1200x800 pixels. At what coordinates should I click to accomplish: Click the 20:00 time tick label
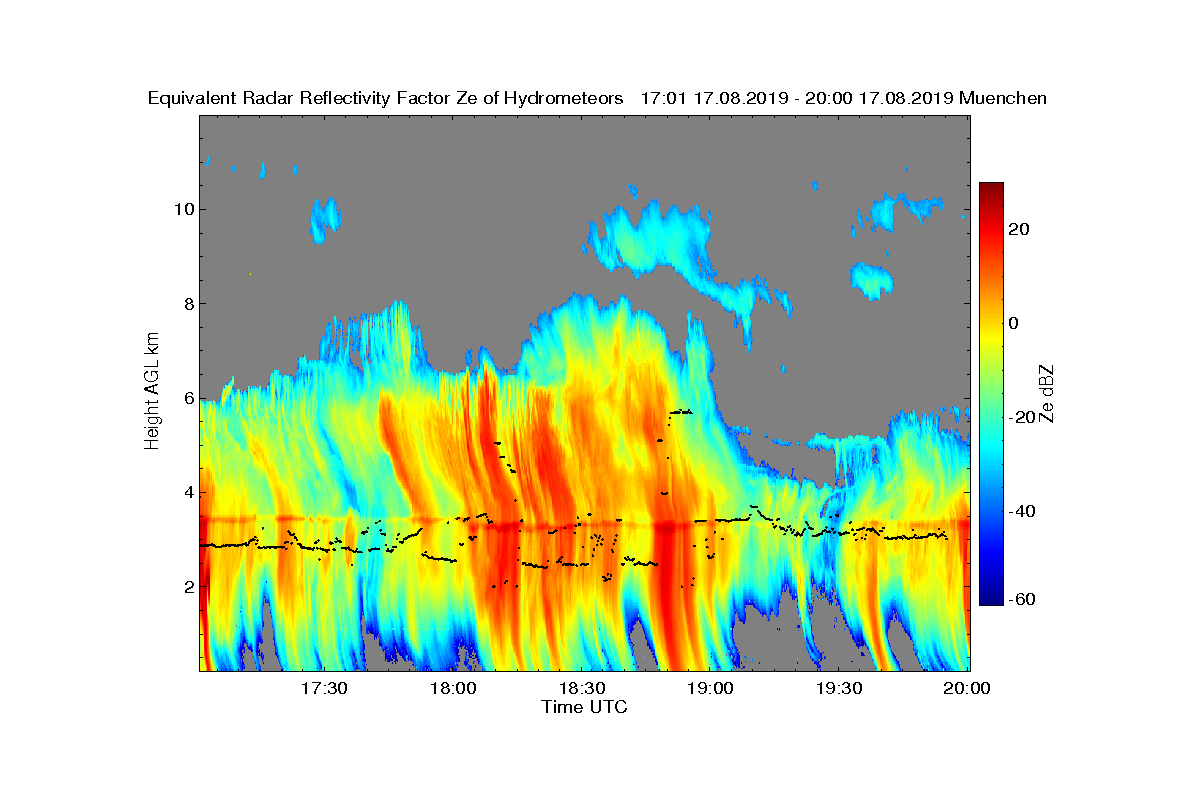967,688
